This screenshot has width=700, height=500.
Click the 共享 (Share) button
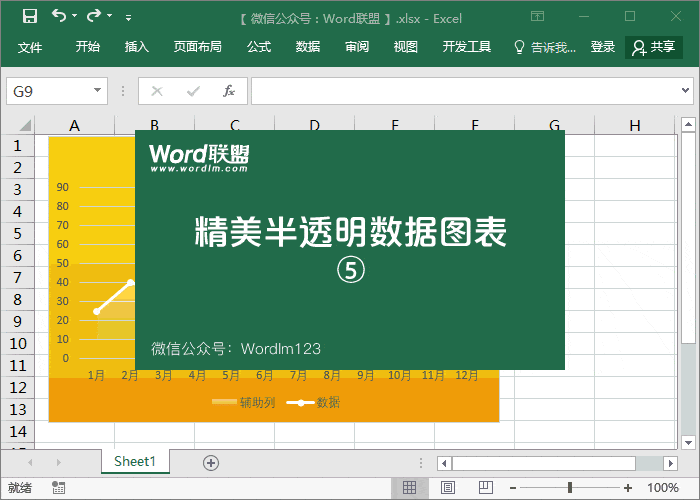(x=653, y=47)
